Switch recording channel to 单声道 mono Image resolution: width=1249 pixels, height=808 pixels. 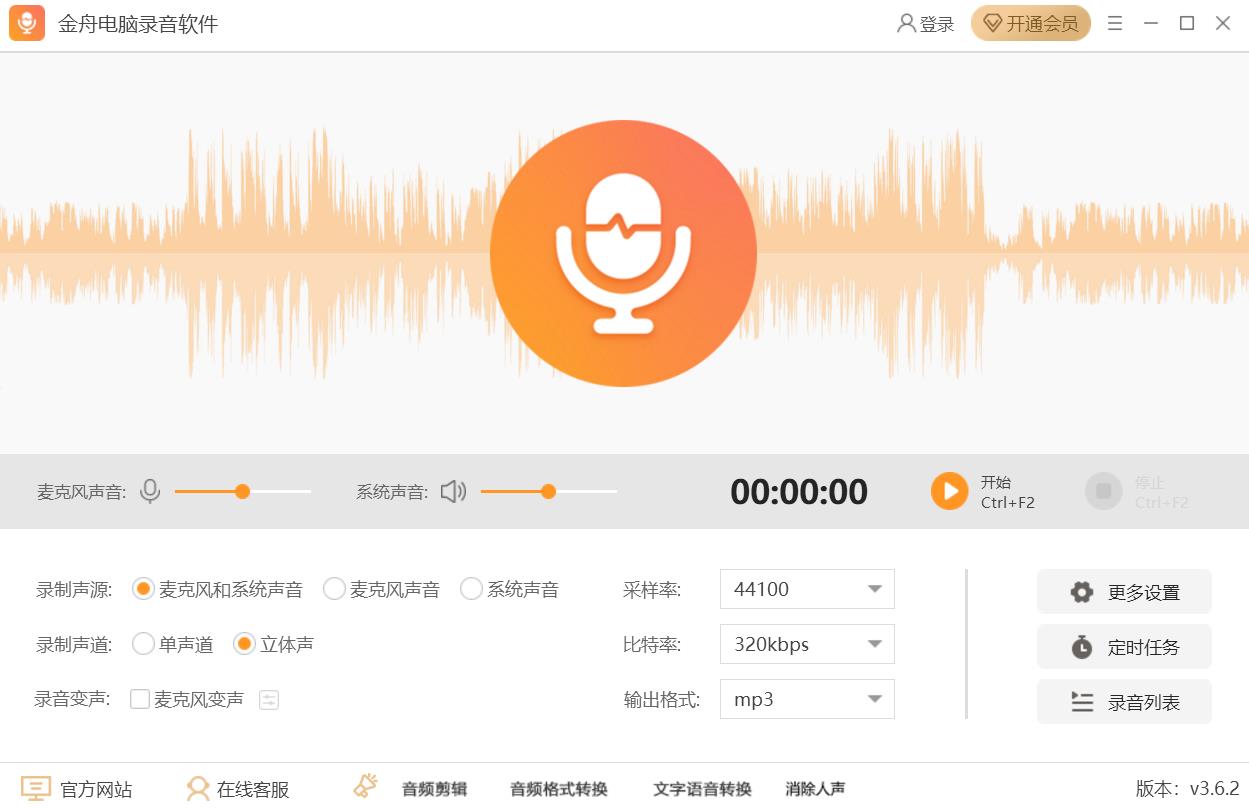click(x=143, y=644)
